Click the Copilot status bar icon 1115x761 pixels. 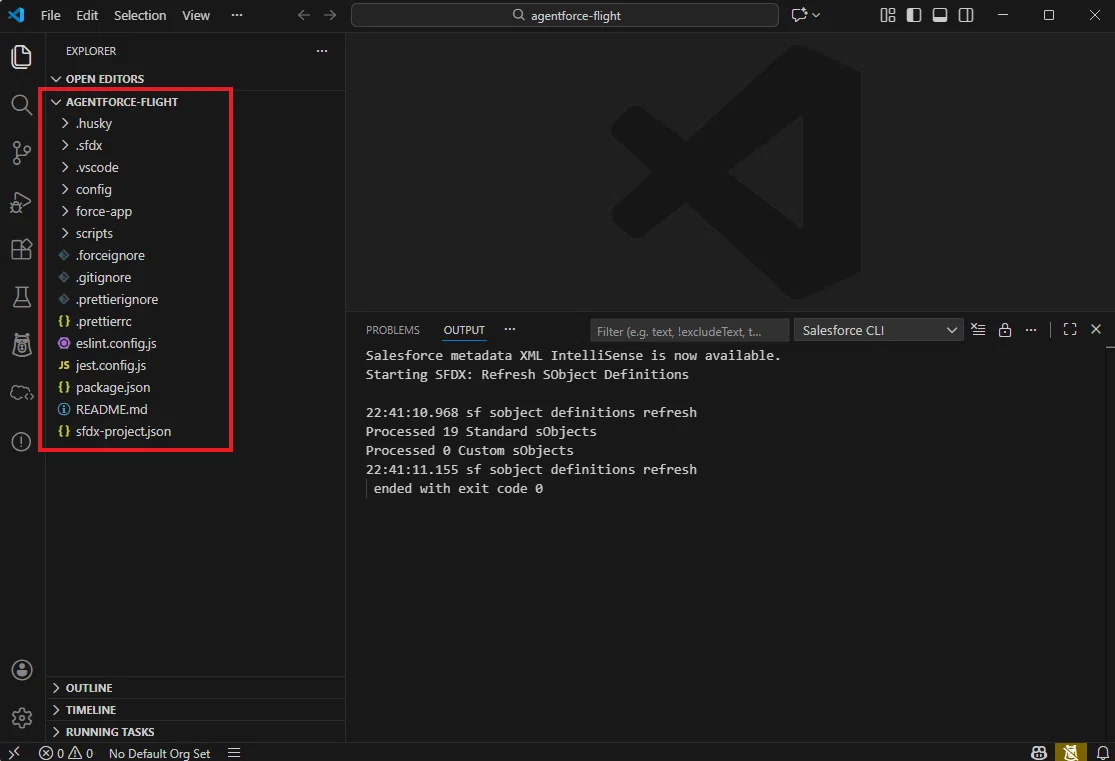1039,752
